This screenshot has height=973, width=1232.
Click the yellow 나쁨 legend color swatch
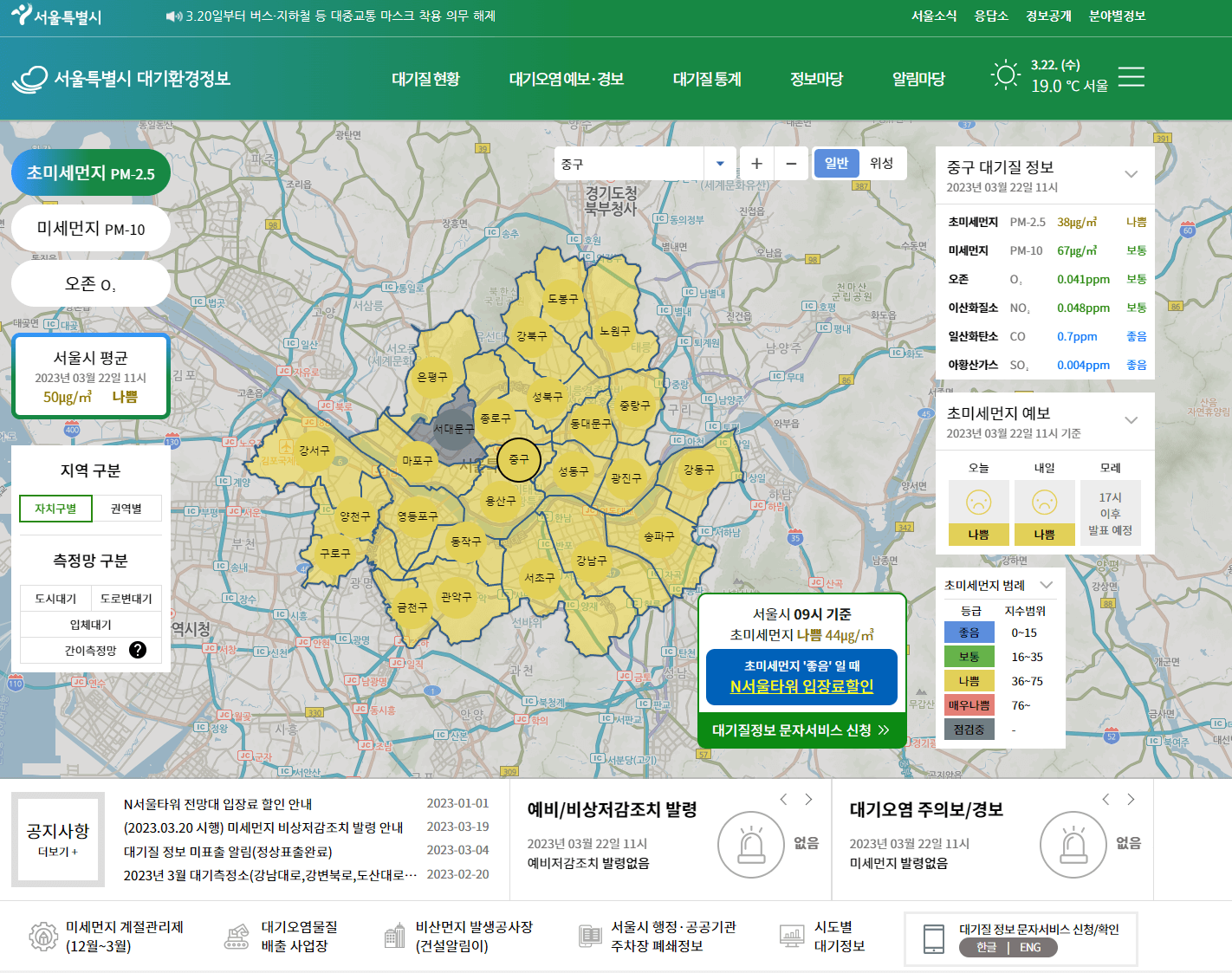pos(969,681)
